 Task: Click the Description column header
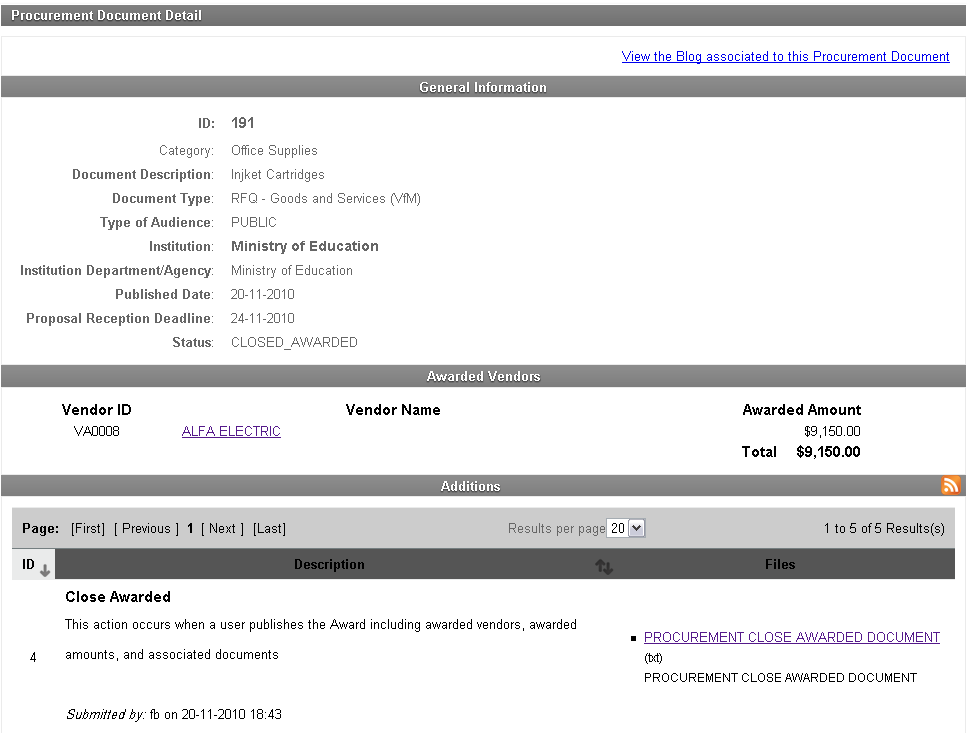pos(329,565)
